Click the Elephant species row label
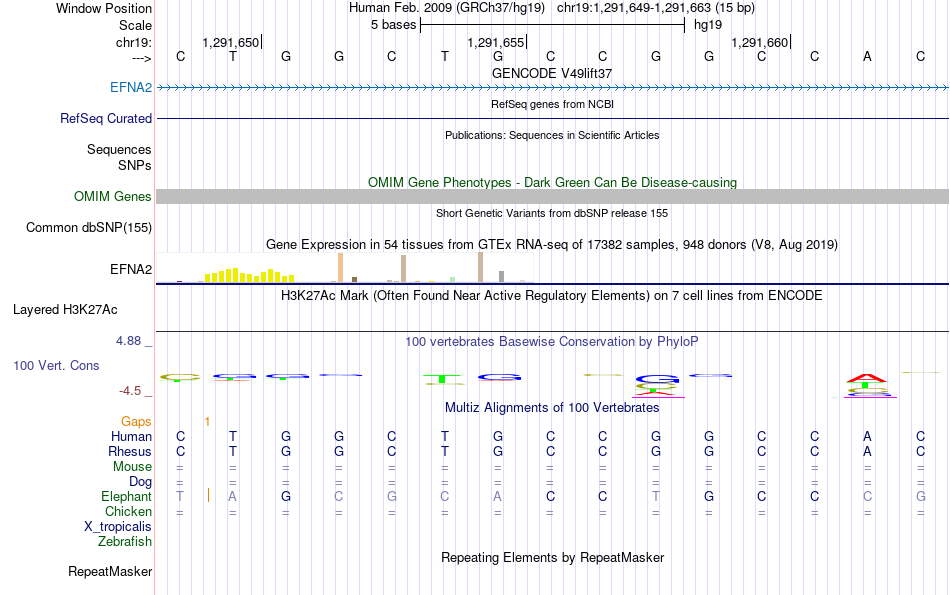 tap(127, 496)
